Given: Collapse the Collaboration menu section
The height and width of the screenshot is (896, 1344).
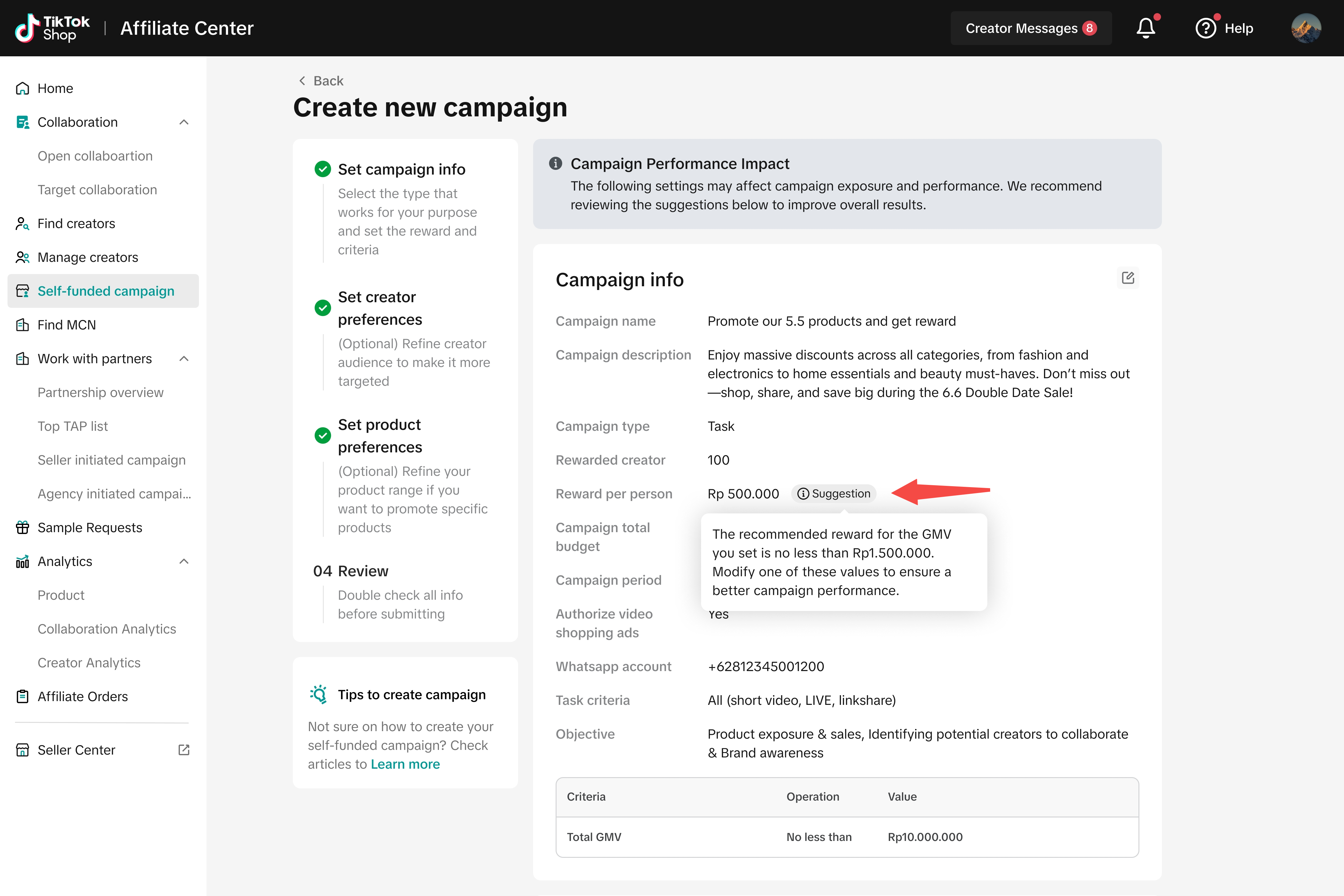Looking at the screenshot, I should [184, 122].
